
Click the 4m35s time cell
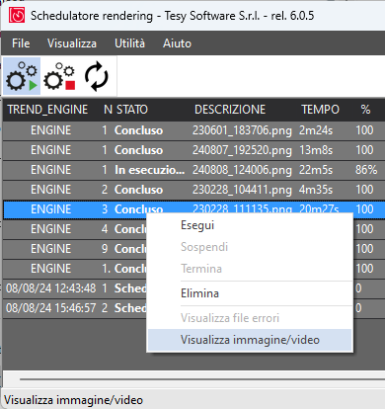(315, 190)
